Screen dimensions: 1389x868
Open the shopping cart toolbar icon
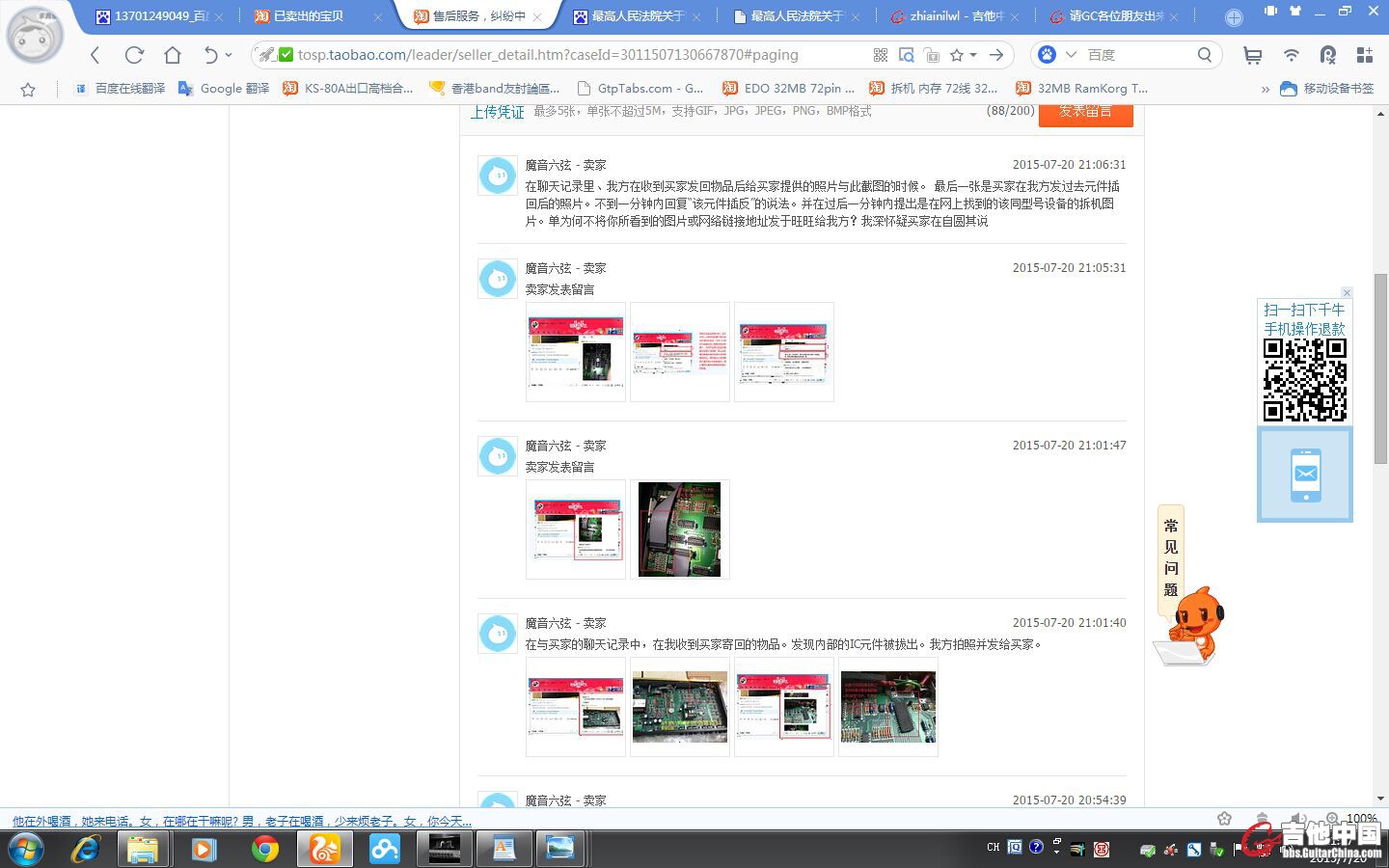click(1252, 56)
